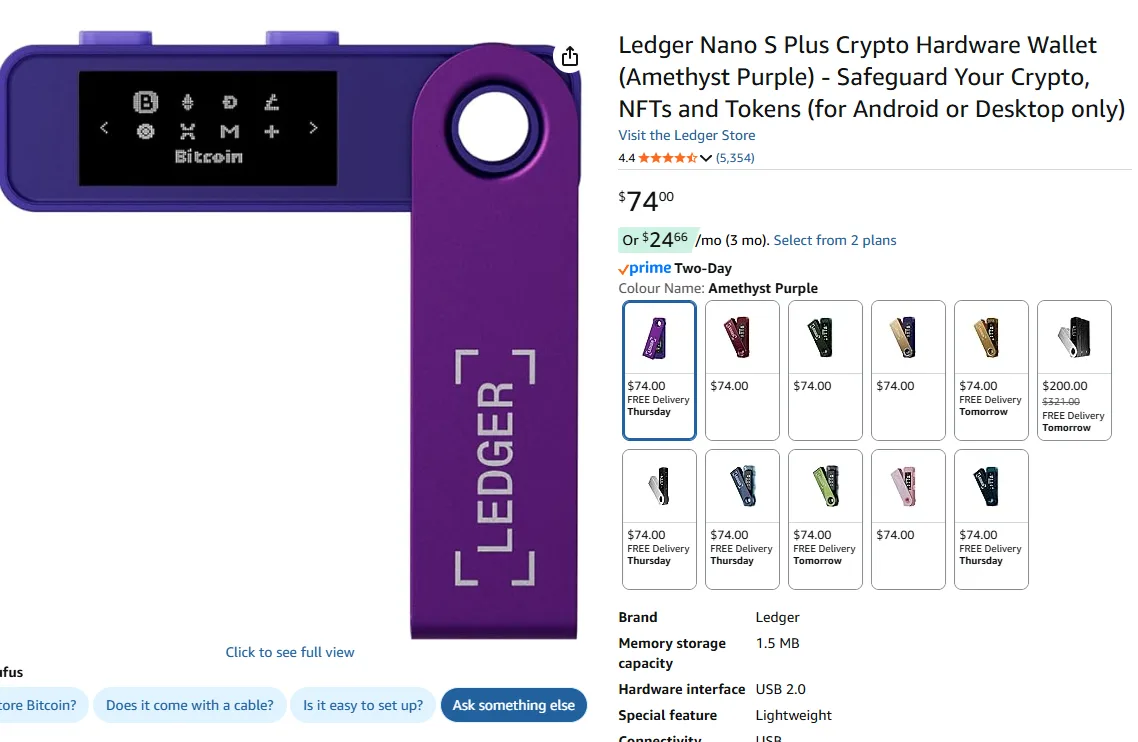Pick the $200.00 discounted variant
Image resolution: width=1138 pixels, height=742 pixels.
pyautogui.click(x=1074, y=337)
